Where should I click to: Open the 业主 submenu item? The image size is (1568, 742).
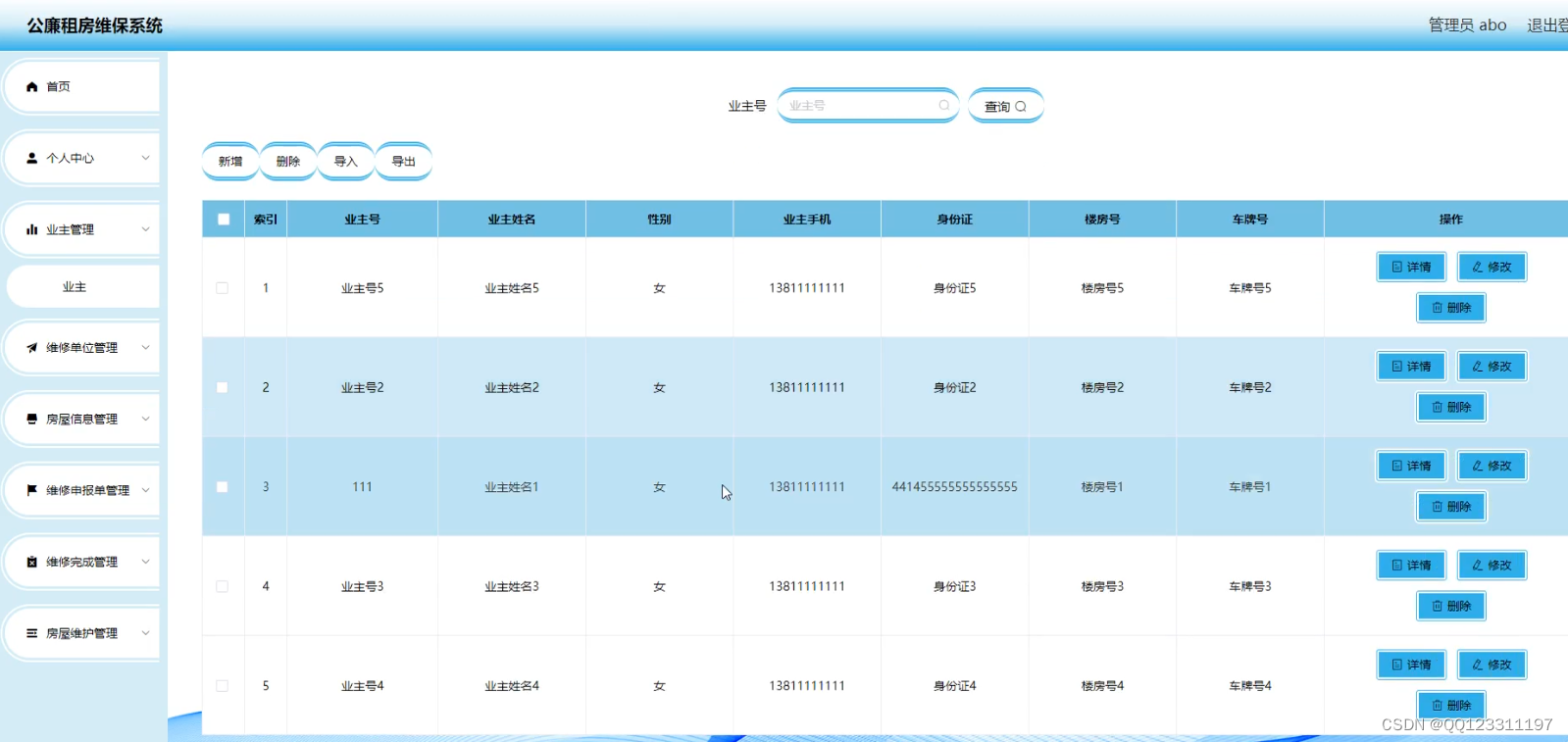(82, 287)
